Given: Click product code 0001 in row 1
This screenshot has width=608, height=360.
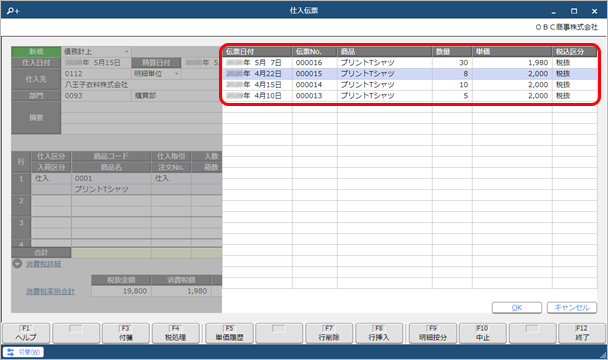Looking at the screenshot, I should coord(111,178).
